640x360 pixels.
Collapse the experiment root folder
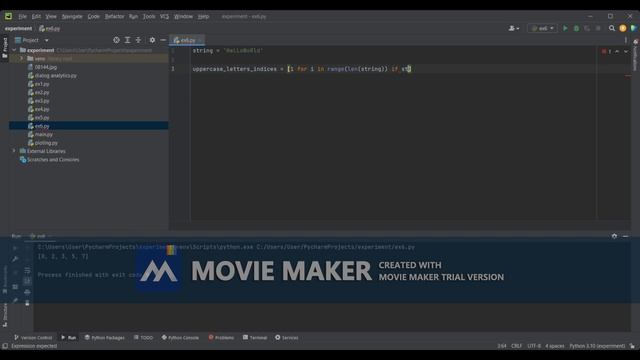(14, 50)
